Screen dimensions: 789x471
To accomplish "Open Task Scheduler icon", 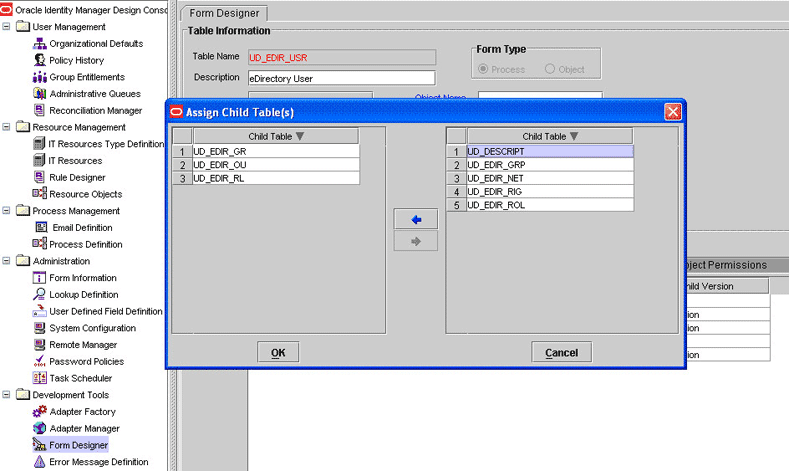I will [x=39, y=378].
